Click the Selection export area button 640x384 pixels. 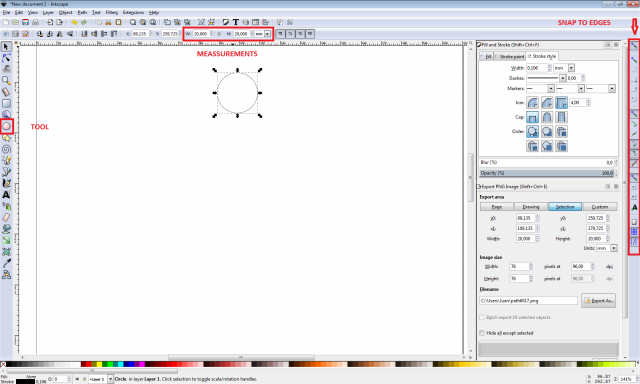coord(565,207)
